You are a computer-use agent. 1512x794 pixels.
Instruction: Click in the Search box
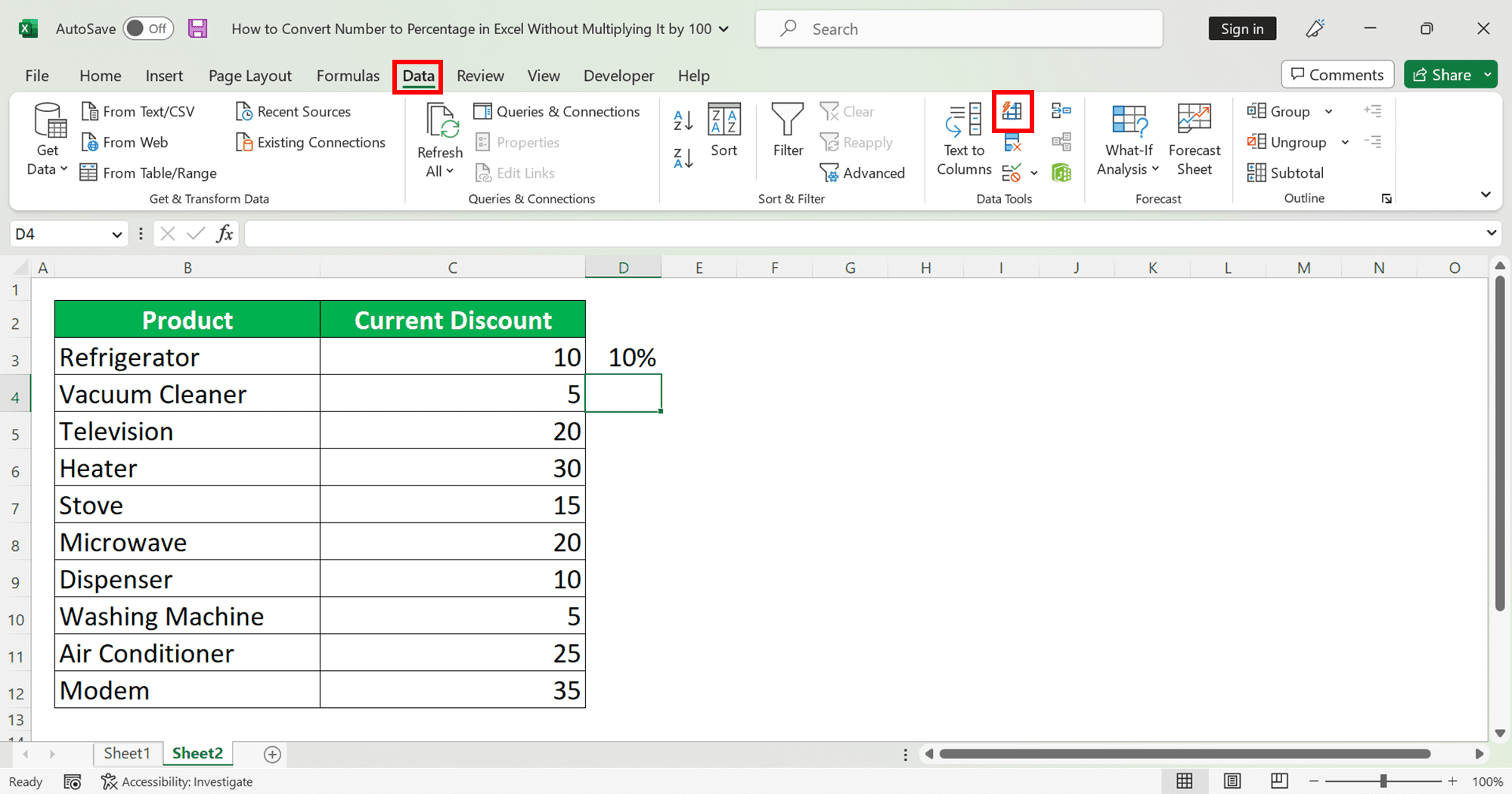click(x=959, y=29)
